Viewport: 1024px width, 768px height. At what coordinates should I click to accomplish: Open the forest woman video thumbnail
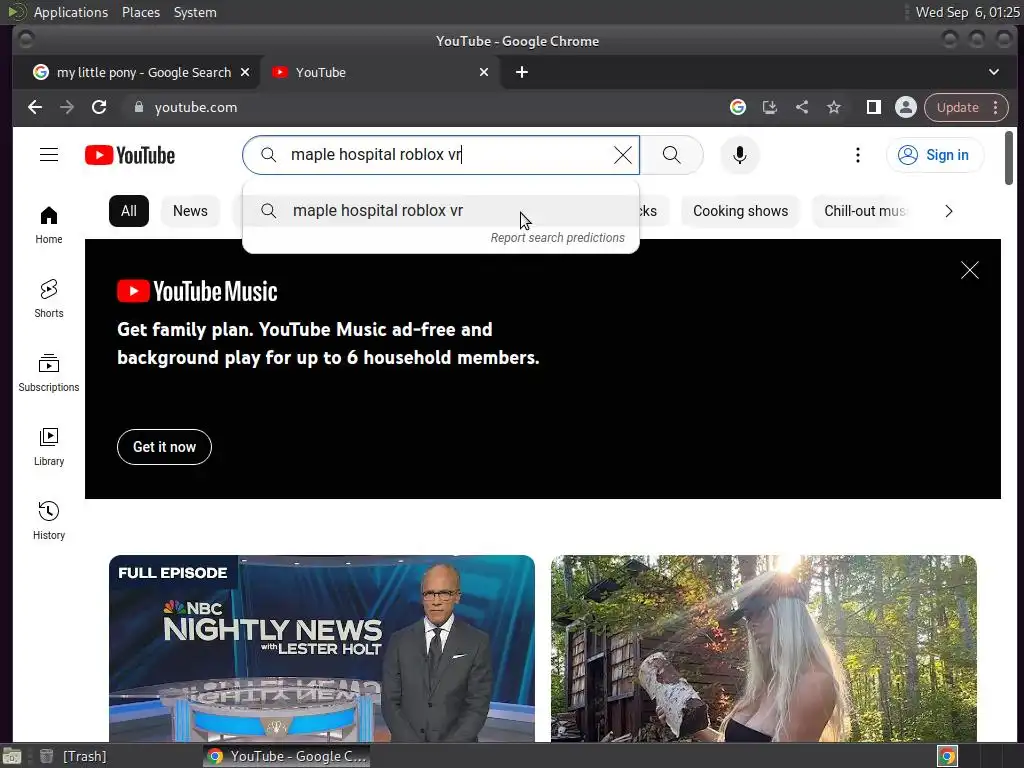pos(764,648)
